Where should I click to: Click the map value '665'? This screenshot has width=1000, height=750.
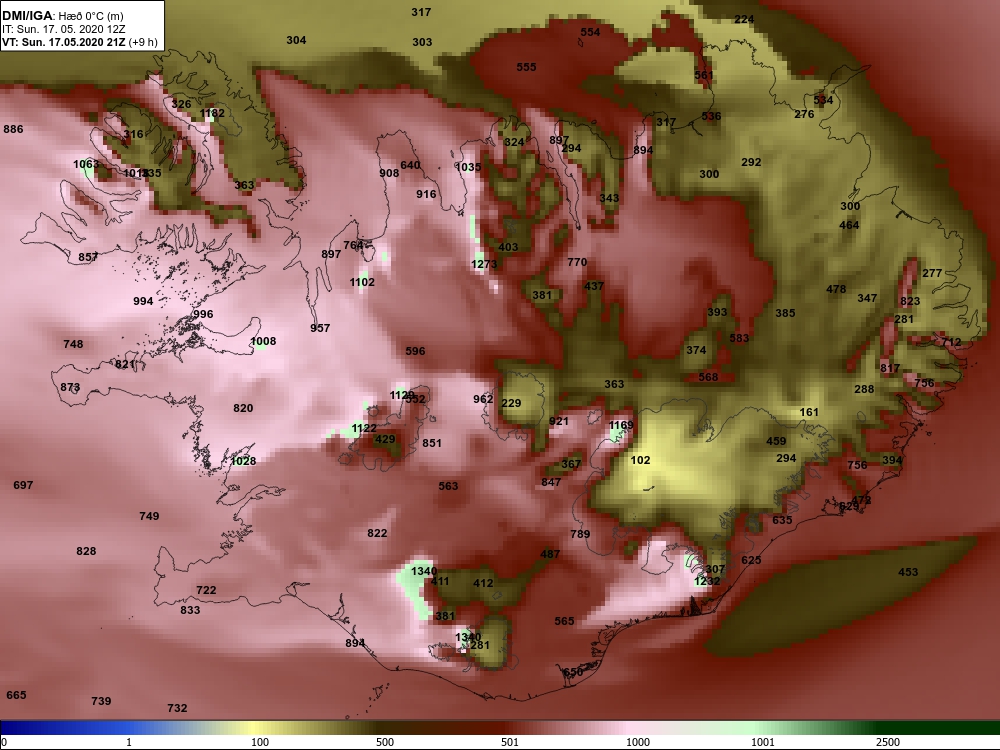click(x=17, y=695)
